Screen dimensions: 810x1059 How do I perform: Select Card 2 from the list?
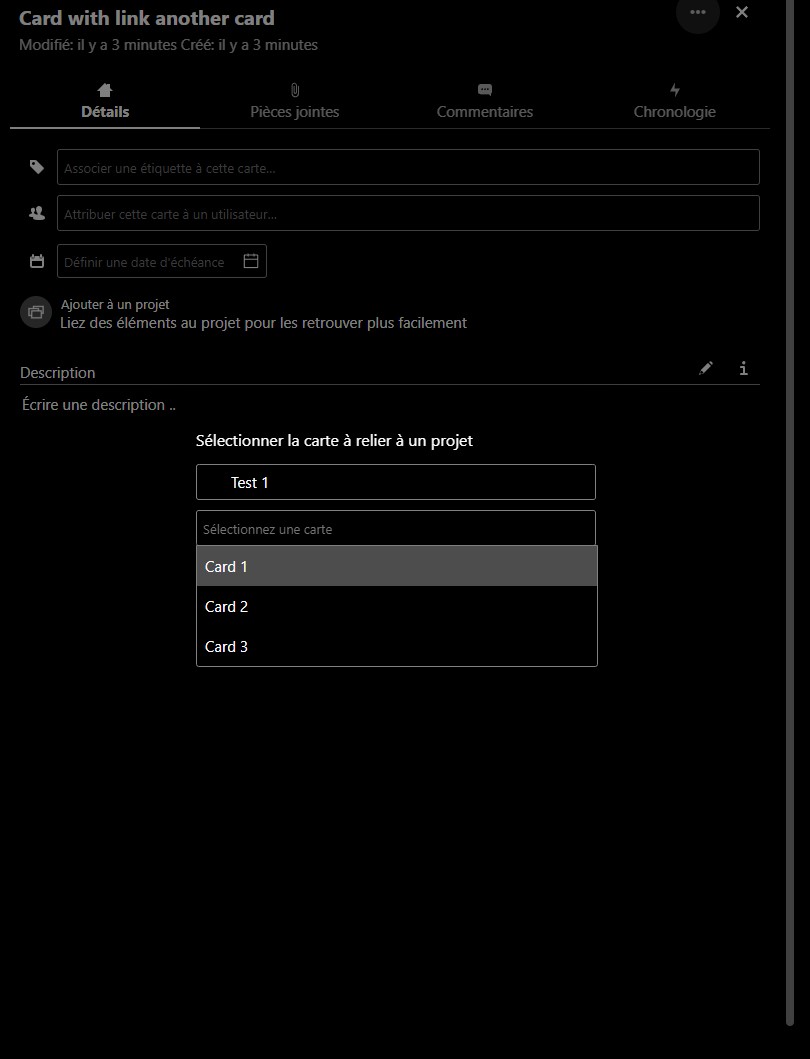(x=397, y=606)
